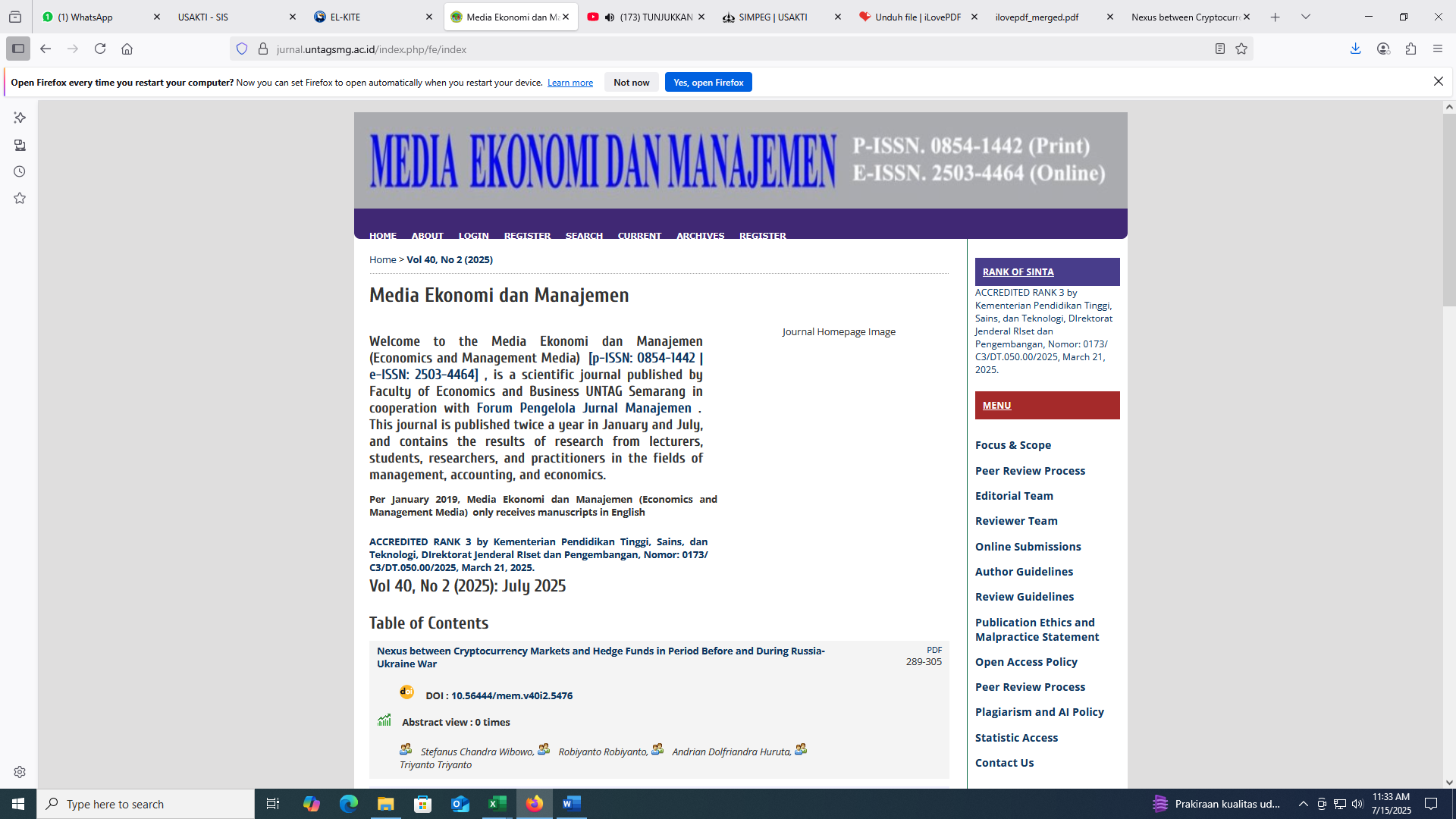The width and height of the screenshot is (1456, 819).
Task: Open DOI link 10.56444/mem.v40i2.5476
Action: click(512, 695)
